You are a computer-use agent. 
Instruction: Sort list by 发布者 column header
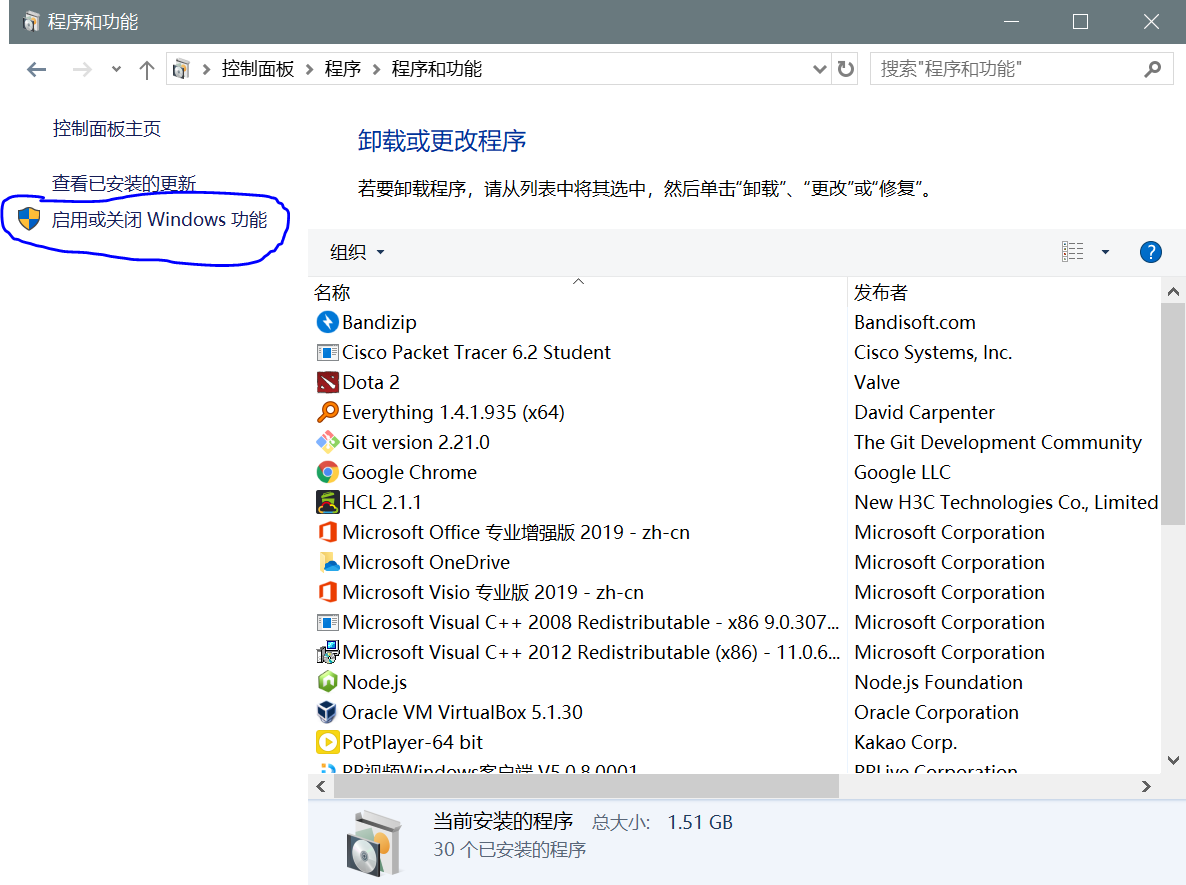881,293
